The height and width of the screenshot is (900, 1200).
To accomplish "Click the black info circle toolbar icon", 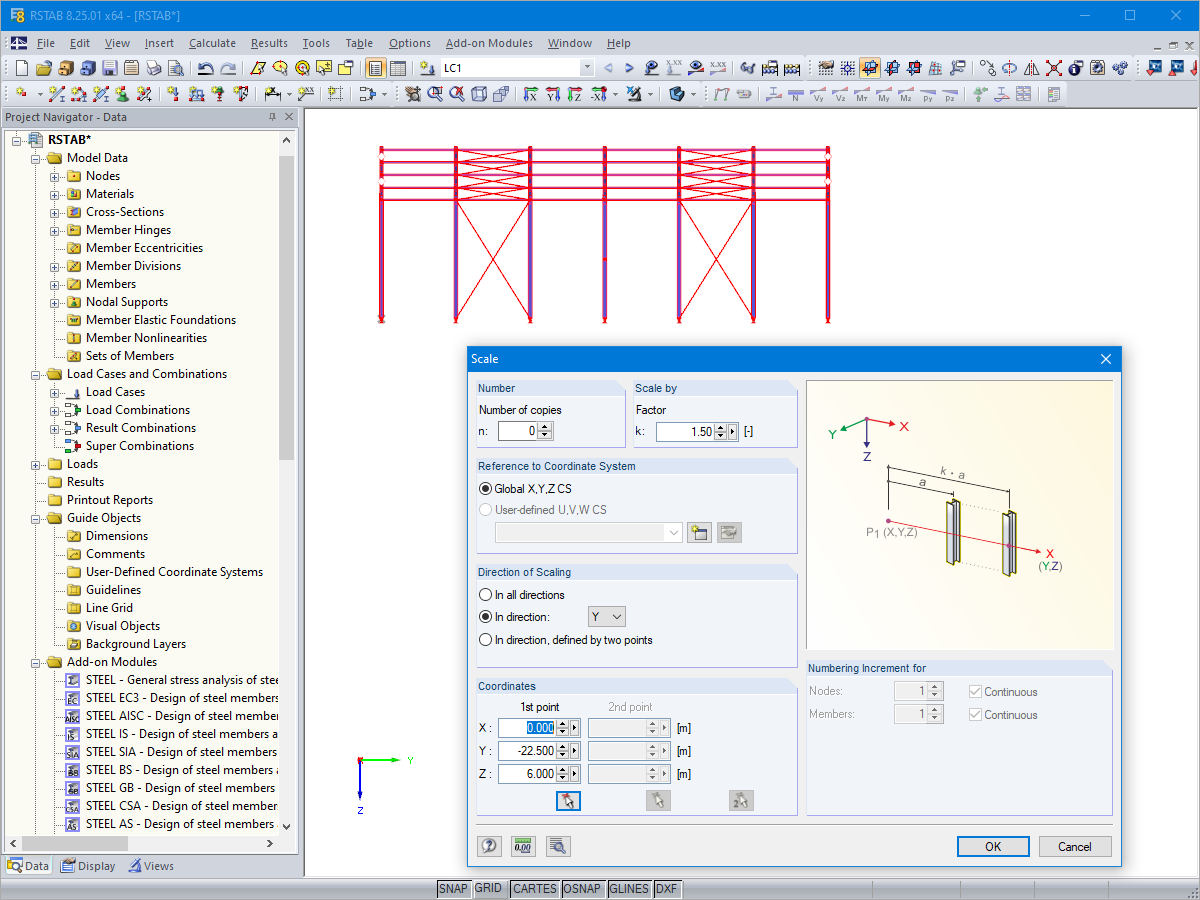I will tap(1074, 68).
